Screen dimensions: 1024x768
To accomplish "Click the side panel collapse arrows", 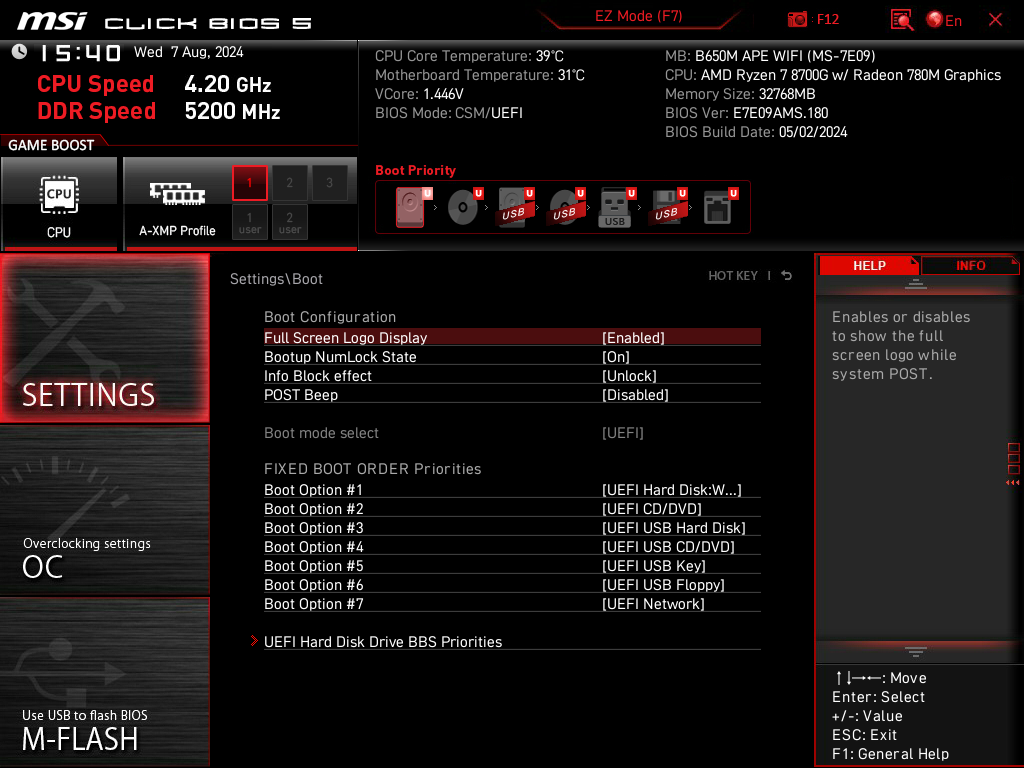I will [x=1013, y=482].
